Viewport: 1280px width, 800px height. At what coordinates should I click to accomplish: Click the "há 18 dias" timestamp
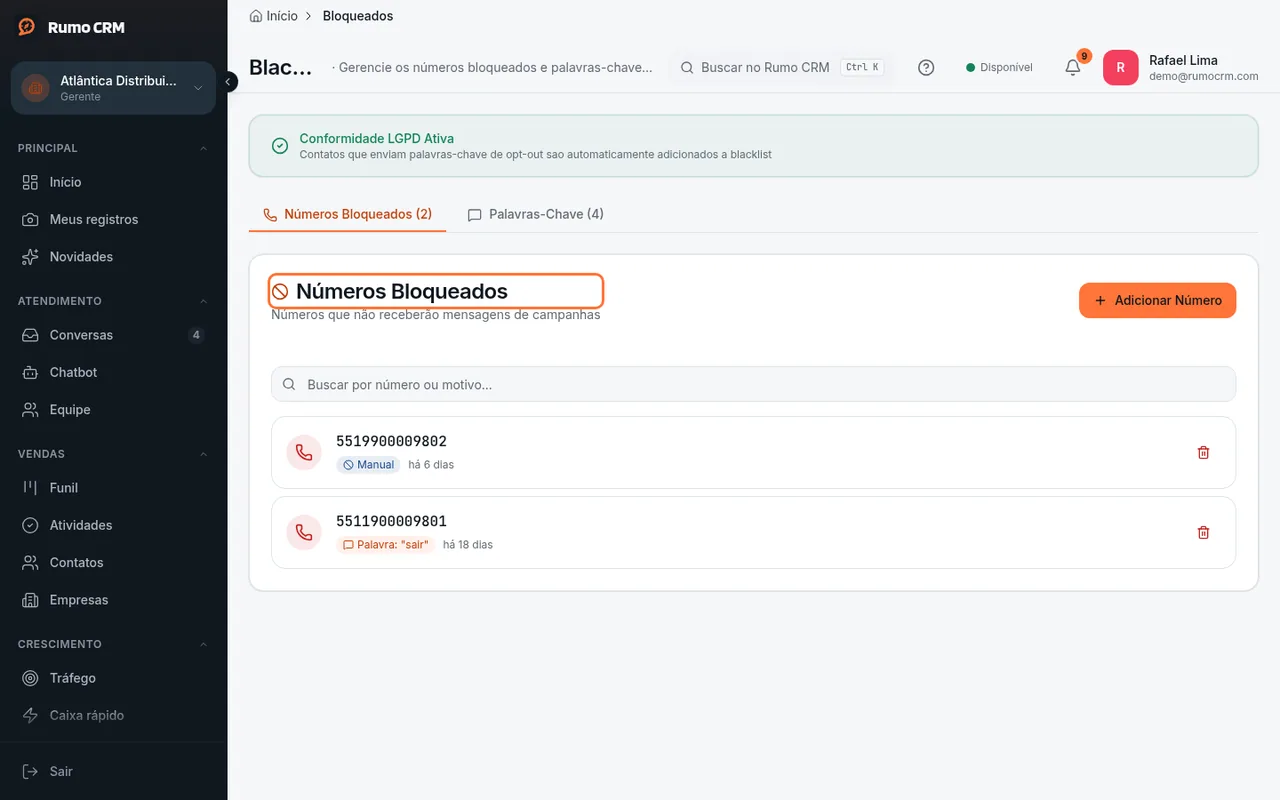point(468,545)
